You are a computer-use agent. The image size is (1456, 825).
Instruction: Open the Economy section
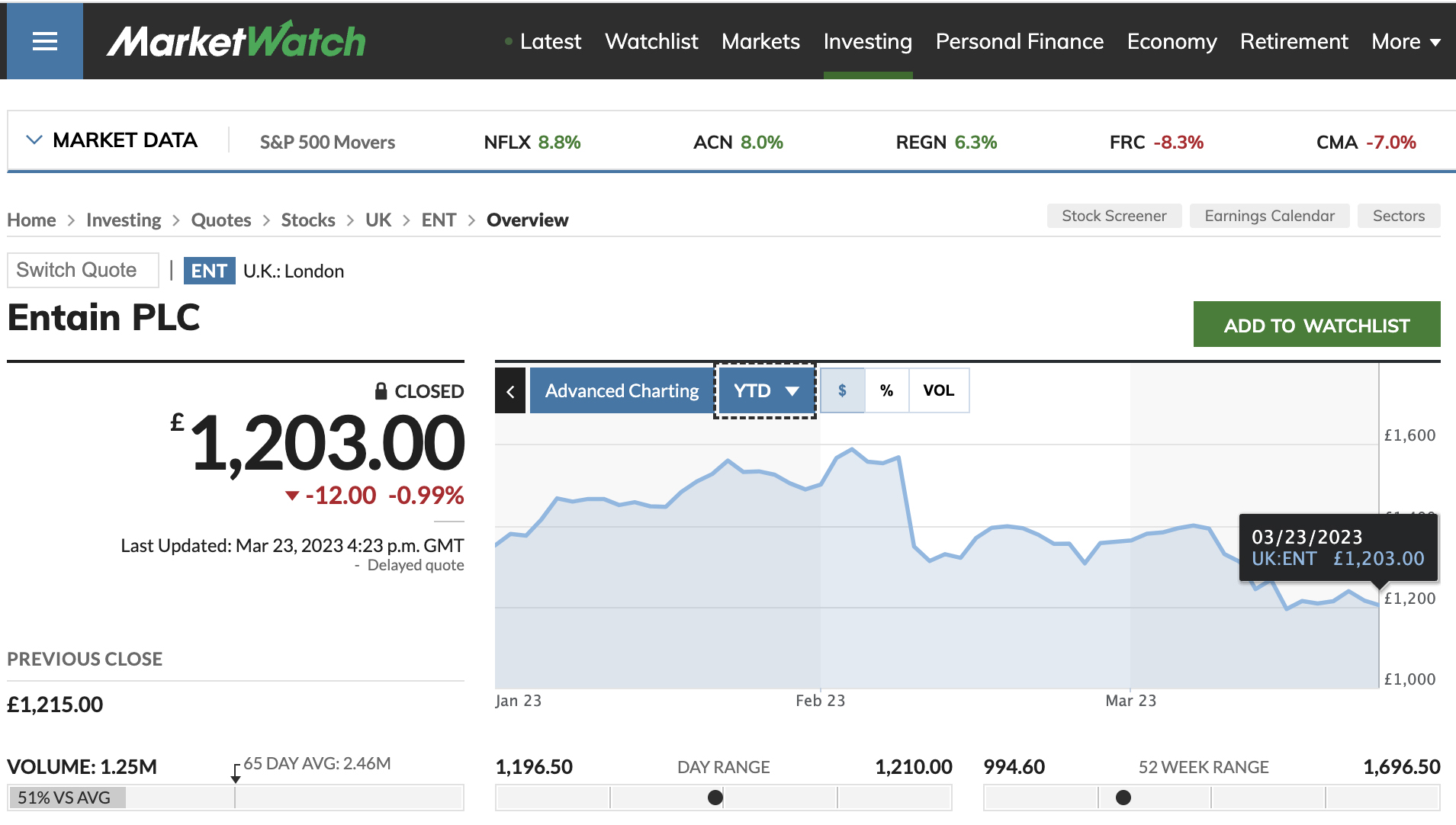click(1172, 41)
